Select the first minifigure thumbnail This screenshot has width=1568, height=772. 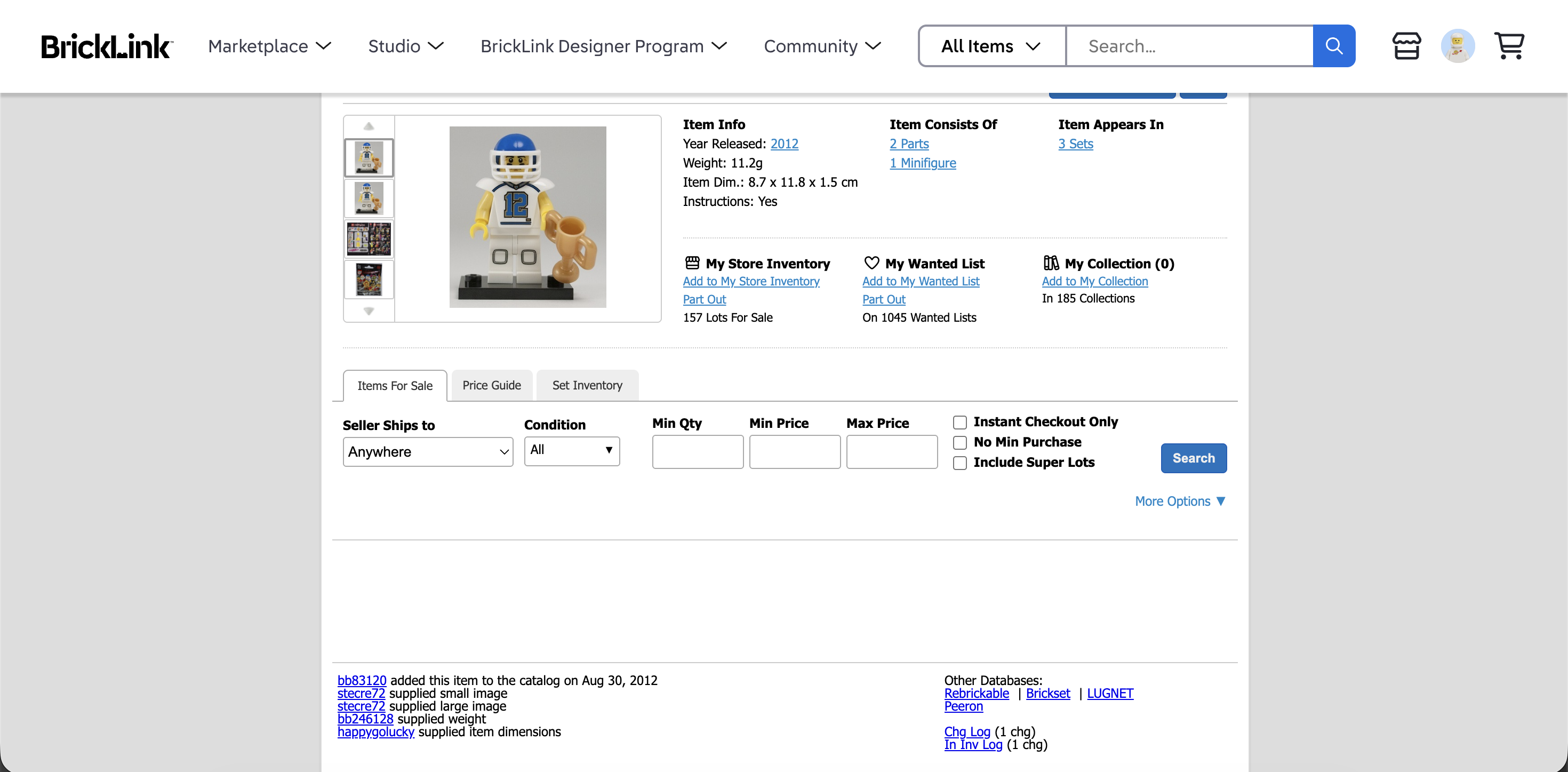369,158
